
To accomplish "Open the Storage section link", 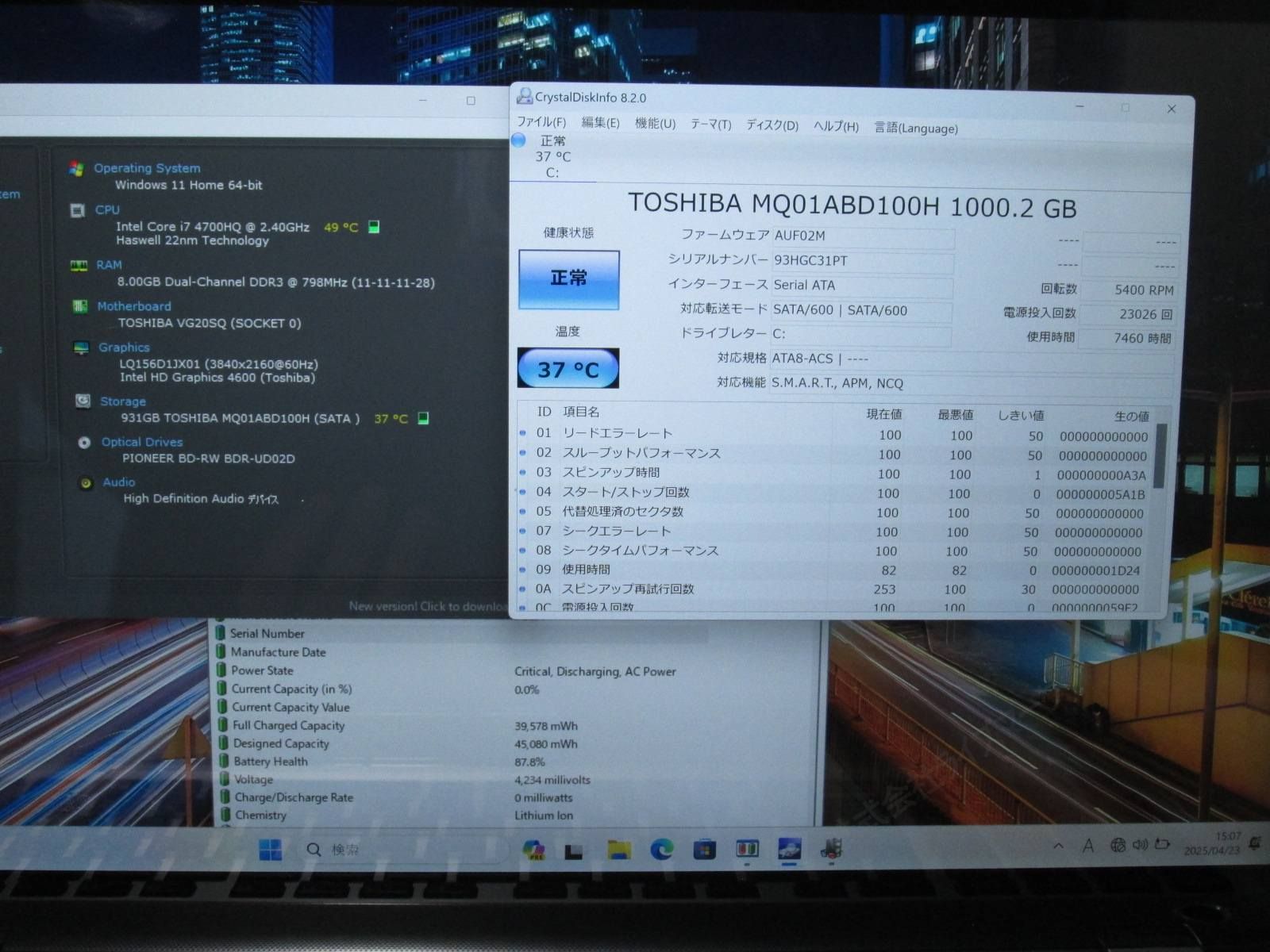I will click(x=123, y=401).
